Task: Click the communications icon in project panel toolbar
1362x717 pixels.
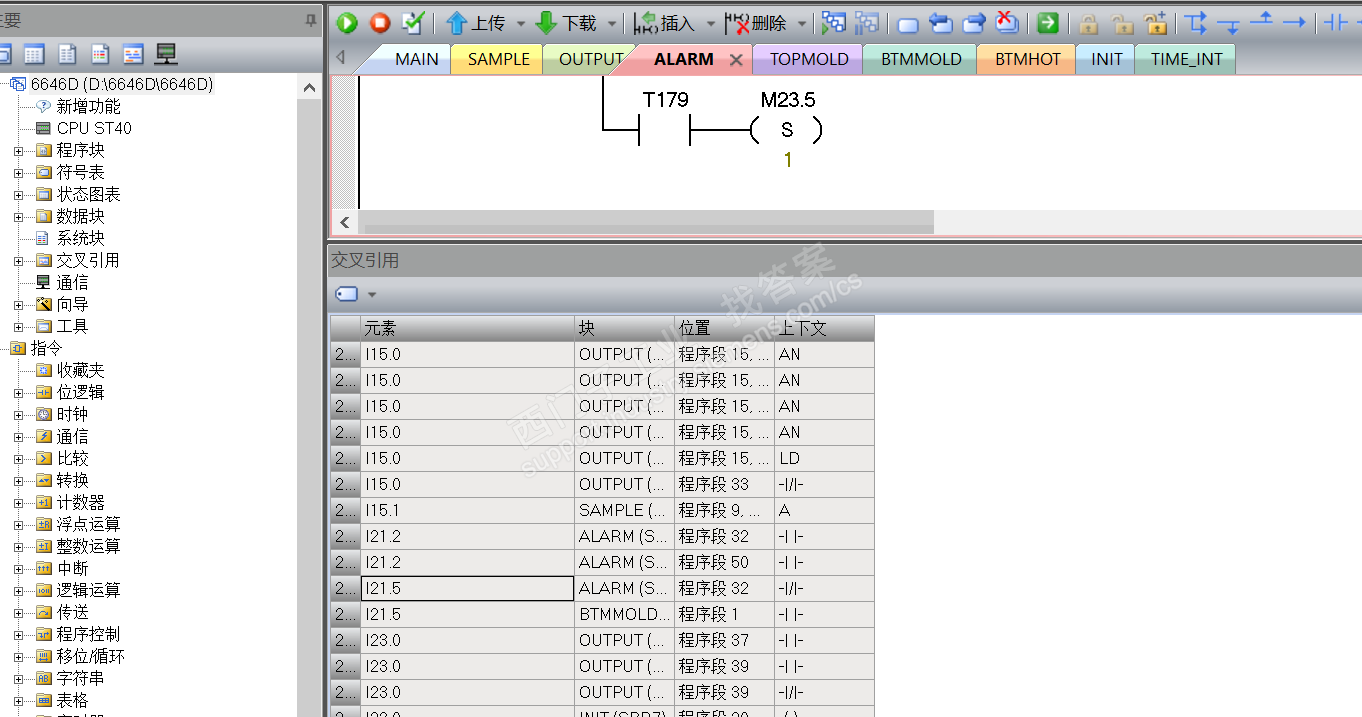Action: click(x=167, y=53)
